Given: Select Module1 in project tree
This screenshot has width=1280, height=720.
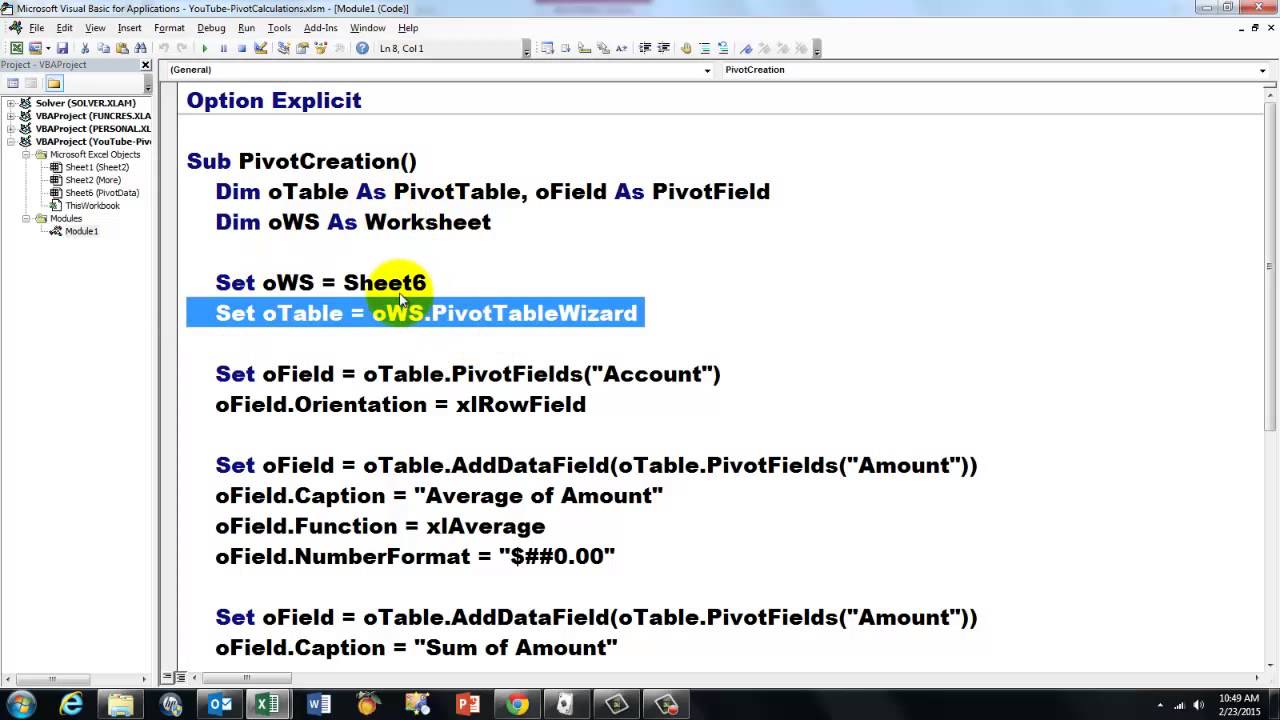Looking at the screenshot, I should pyautogui.click(x=81, y=231).
